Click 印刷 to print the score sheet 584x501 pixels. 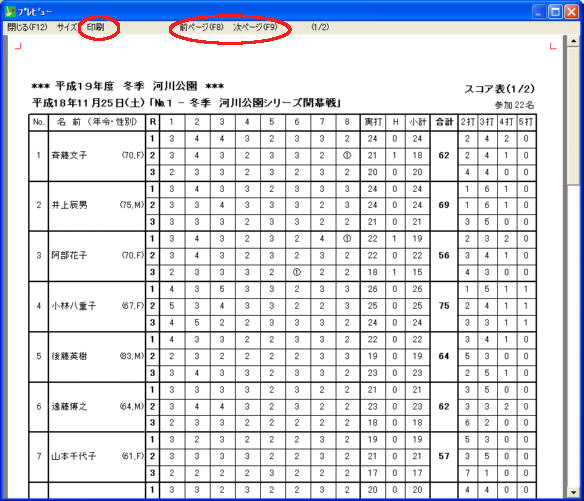point(95,27)
